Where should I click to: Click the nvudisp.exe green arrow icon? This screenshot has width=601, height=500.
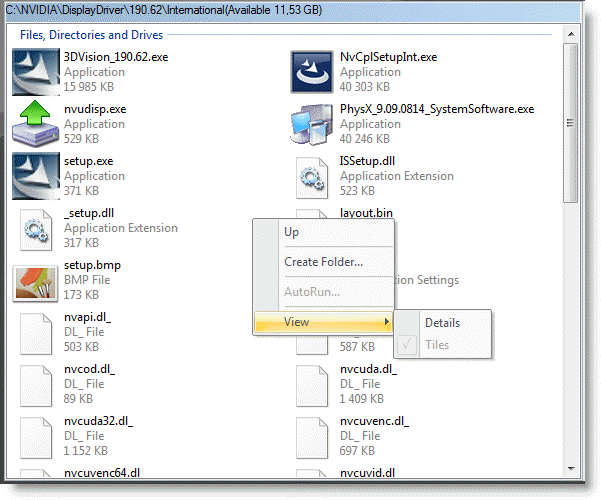36,123
